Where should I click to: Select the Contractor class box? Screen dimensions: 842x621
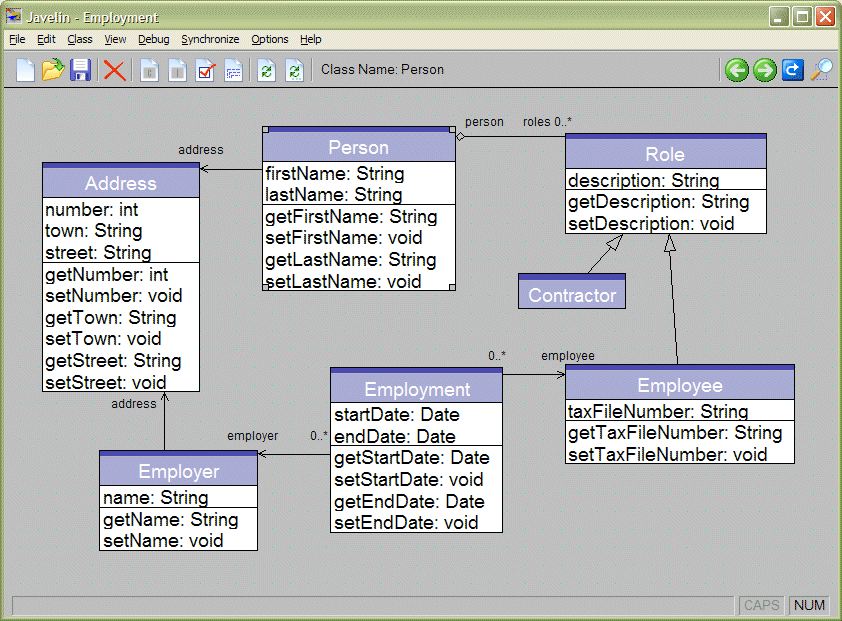click(572, 295)
